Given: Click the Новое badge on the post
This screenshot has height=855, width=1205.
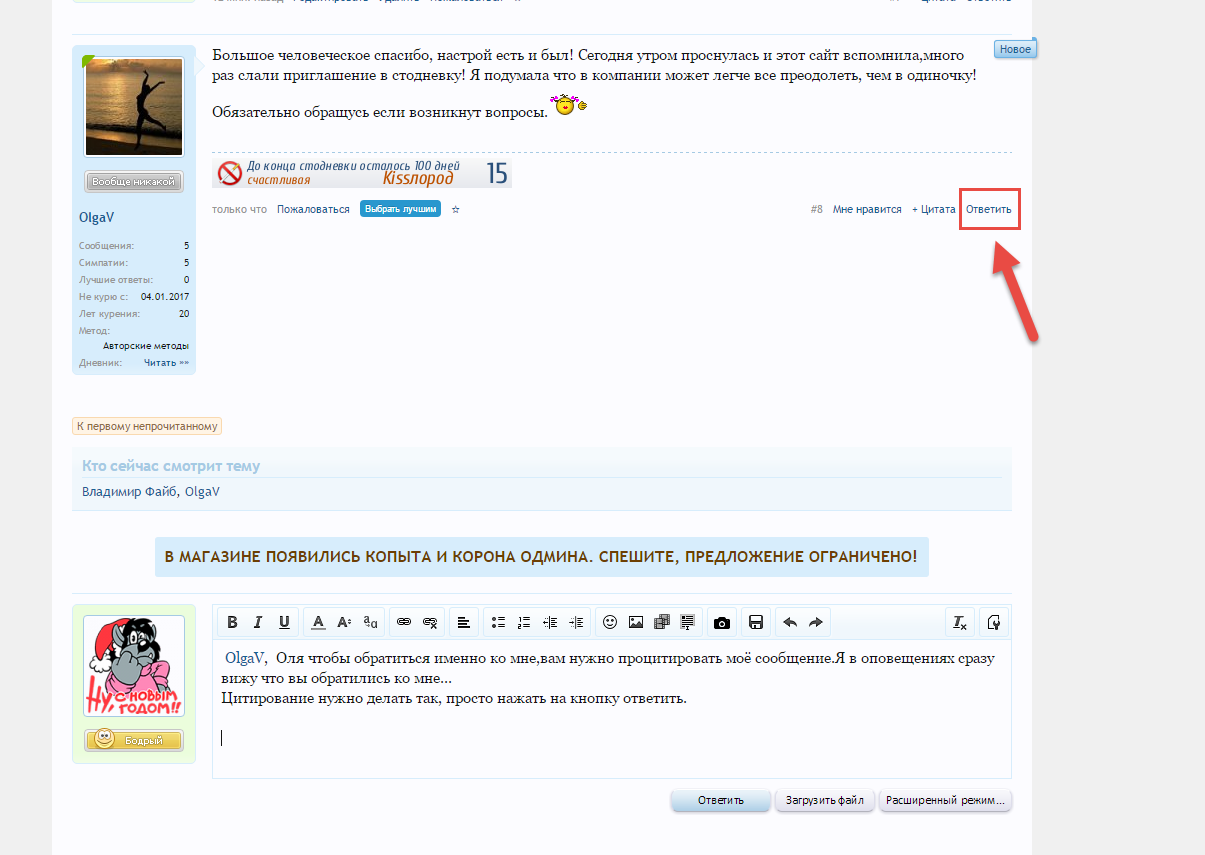Looking at the screenshot, I should pos(1015,49).
